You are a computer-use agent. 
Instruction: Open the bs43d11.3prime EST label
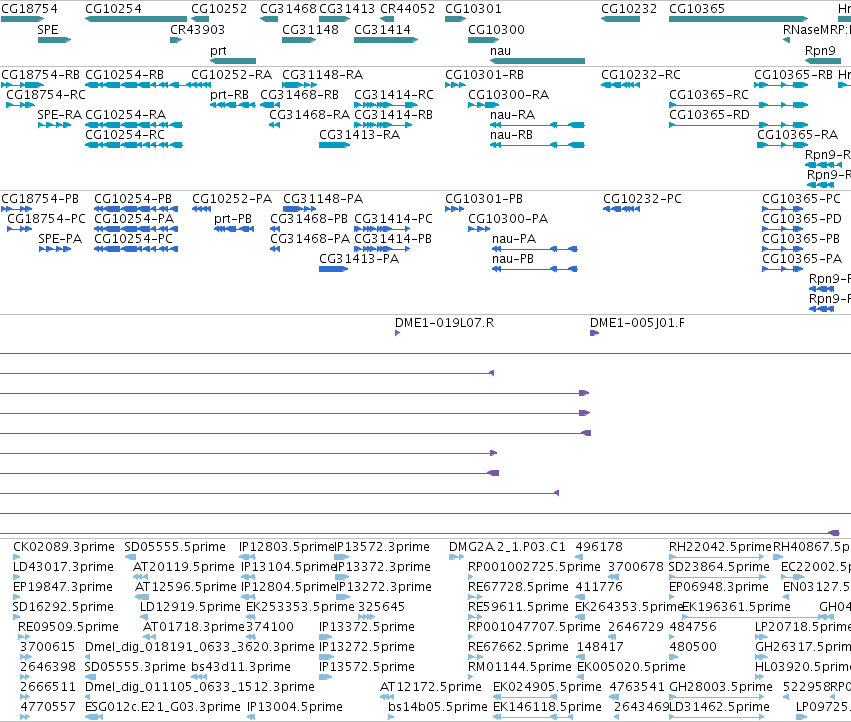tap(241, 667)
